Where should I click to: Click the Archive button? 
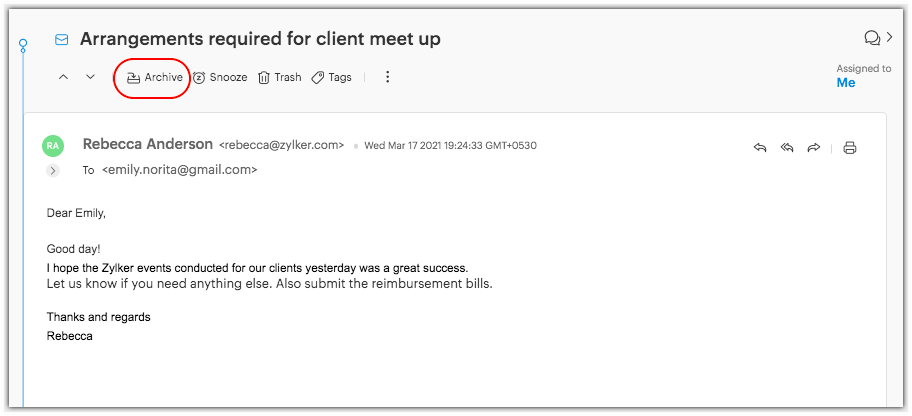155,77
